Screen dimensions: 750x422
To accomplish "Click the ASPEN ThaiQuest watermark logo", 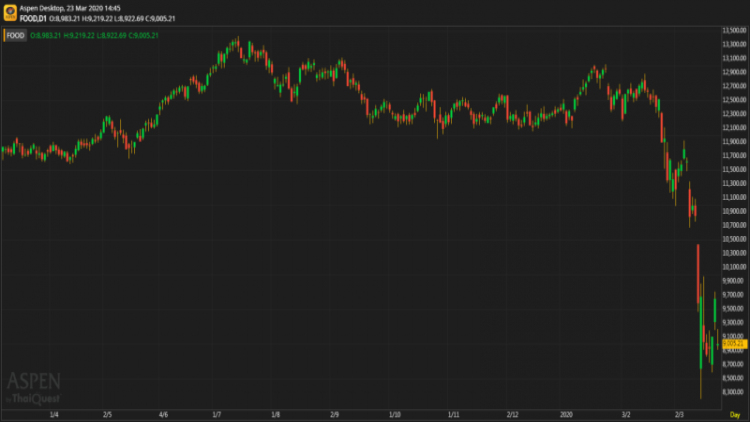I will (x=34, y=388).
